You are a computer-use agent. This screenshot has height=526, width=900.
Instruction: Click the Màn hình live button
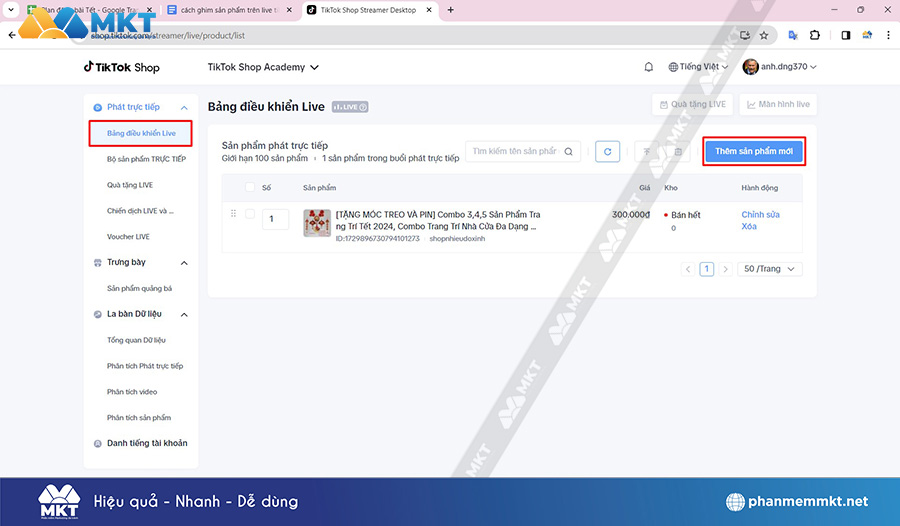pyautogui.click(x=778, y=105)
